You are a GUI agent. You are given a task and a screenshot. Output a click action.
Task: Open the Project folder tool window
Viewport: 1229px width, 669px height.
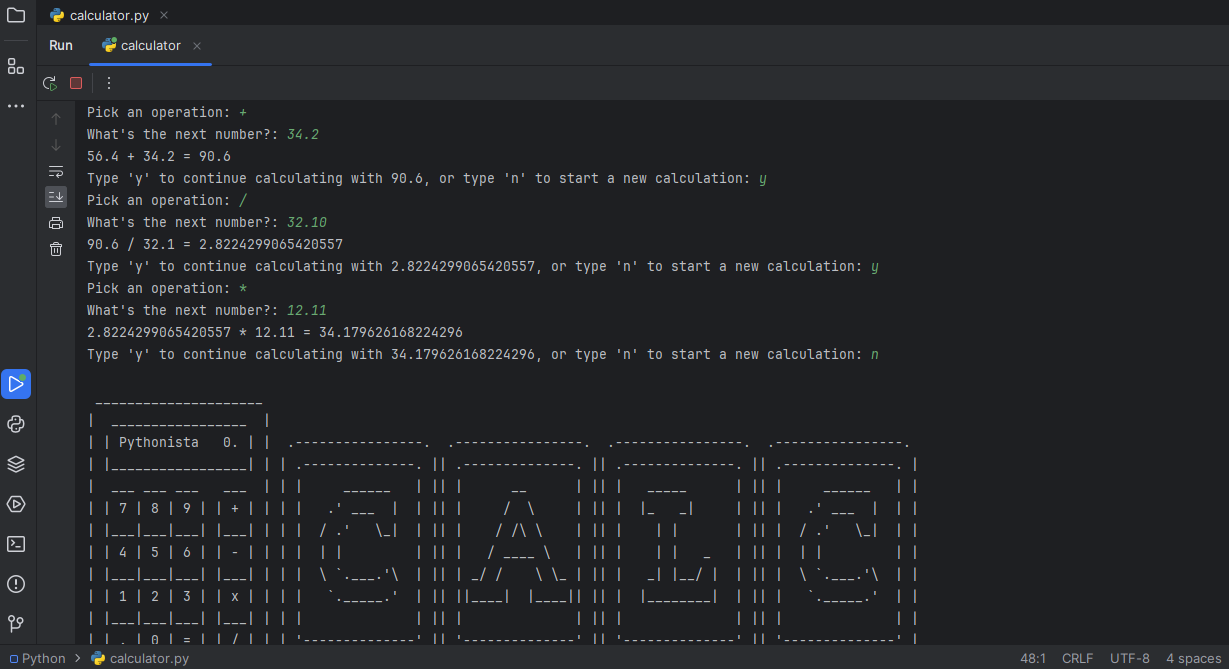coord(16,15)
